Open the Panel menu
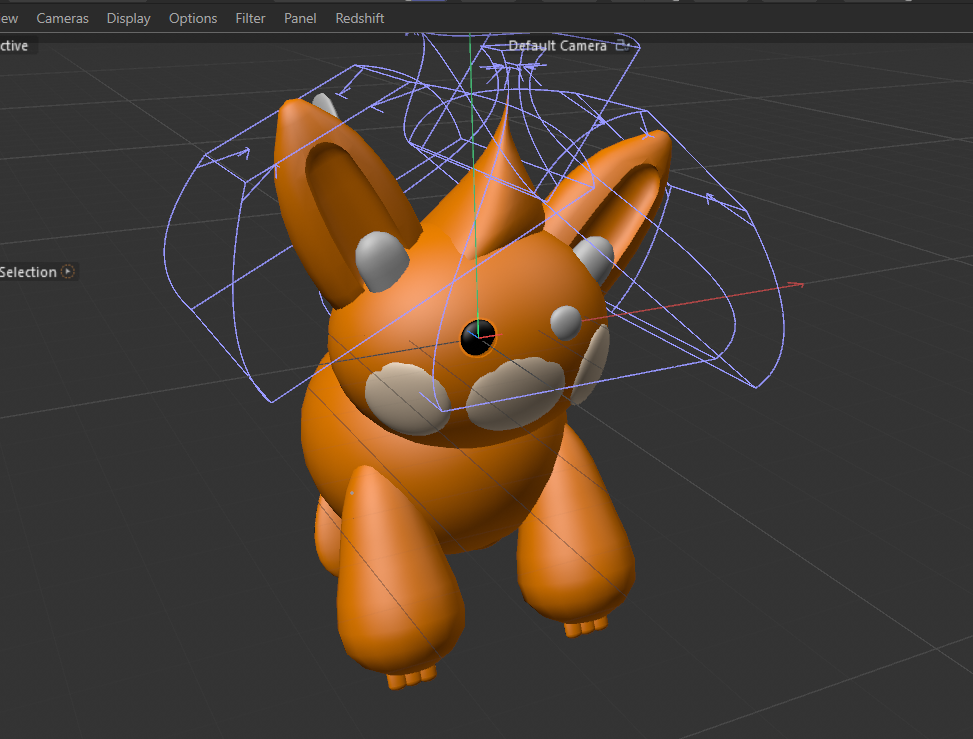Screen dimensions: 973x739 click(300, 17)
